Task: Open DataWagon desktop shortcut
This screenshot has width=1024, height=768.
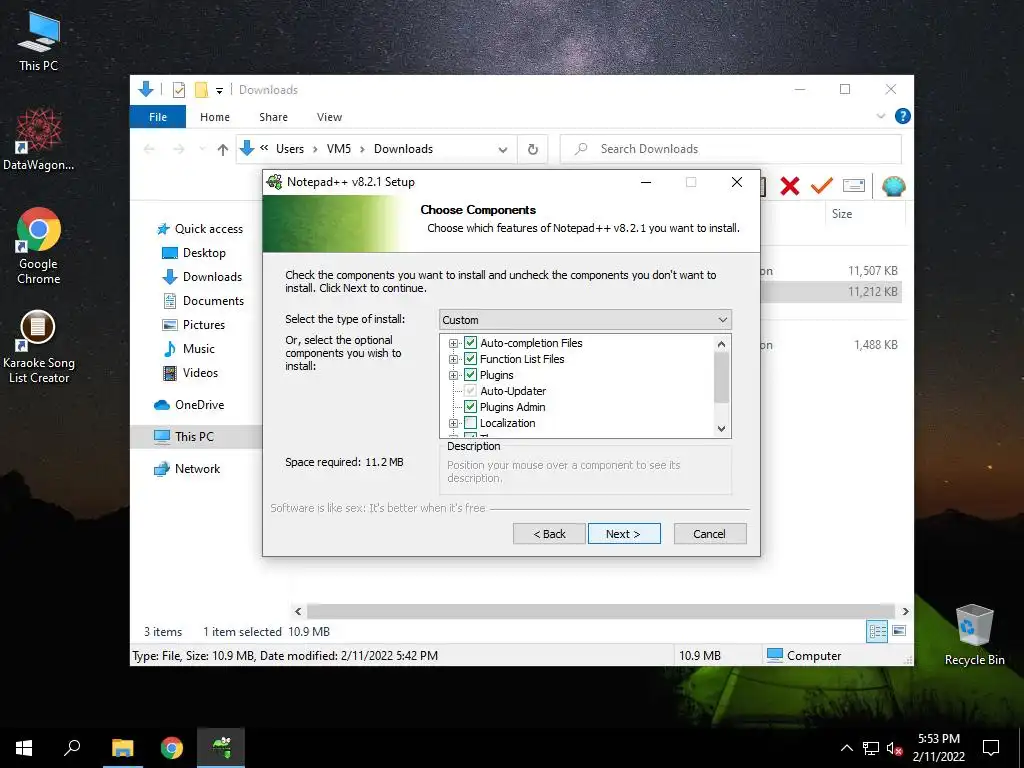Action: point(39,140)
